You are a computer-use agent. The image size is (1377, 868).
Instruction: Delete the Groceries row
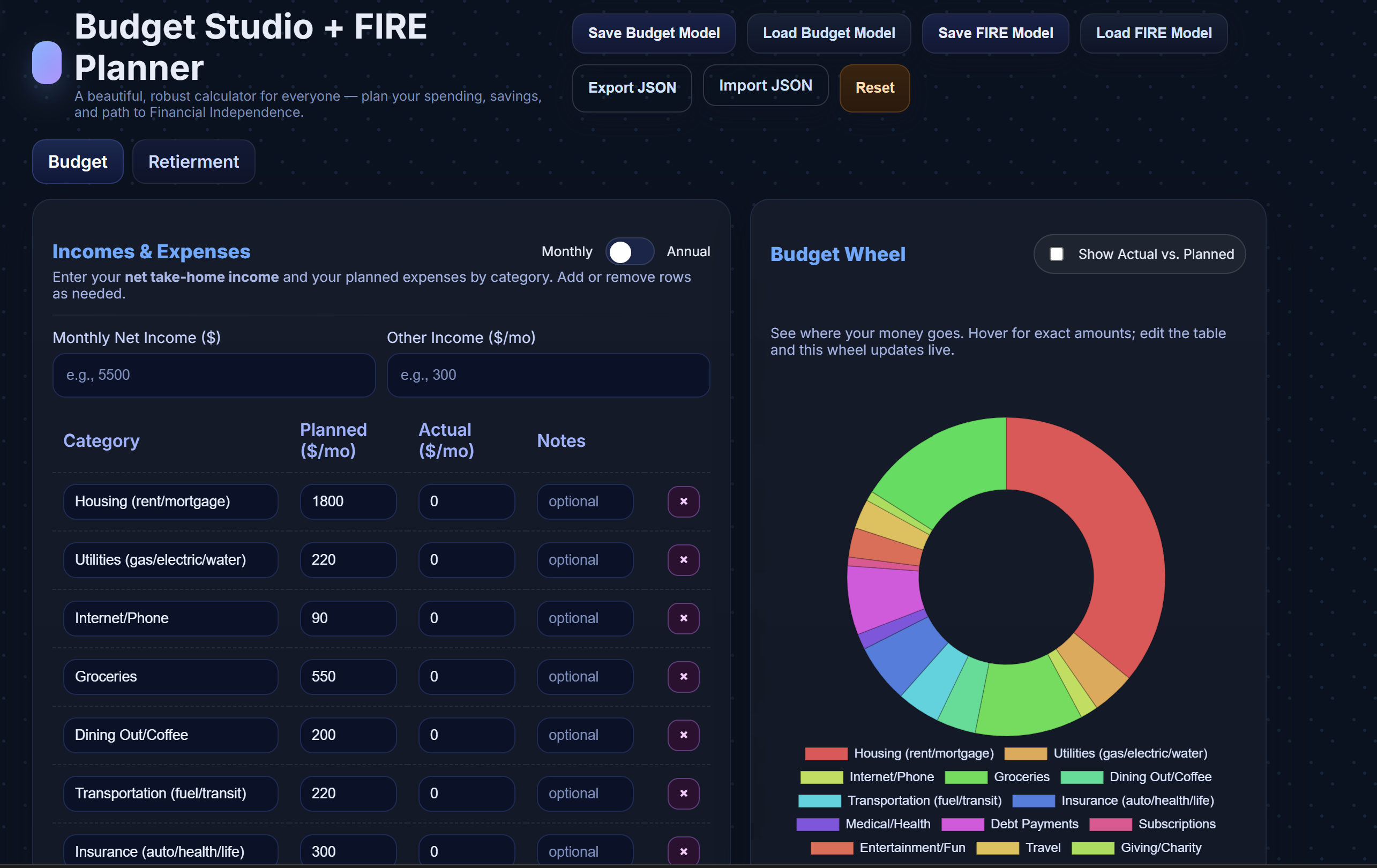pos(683,676)
